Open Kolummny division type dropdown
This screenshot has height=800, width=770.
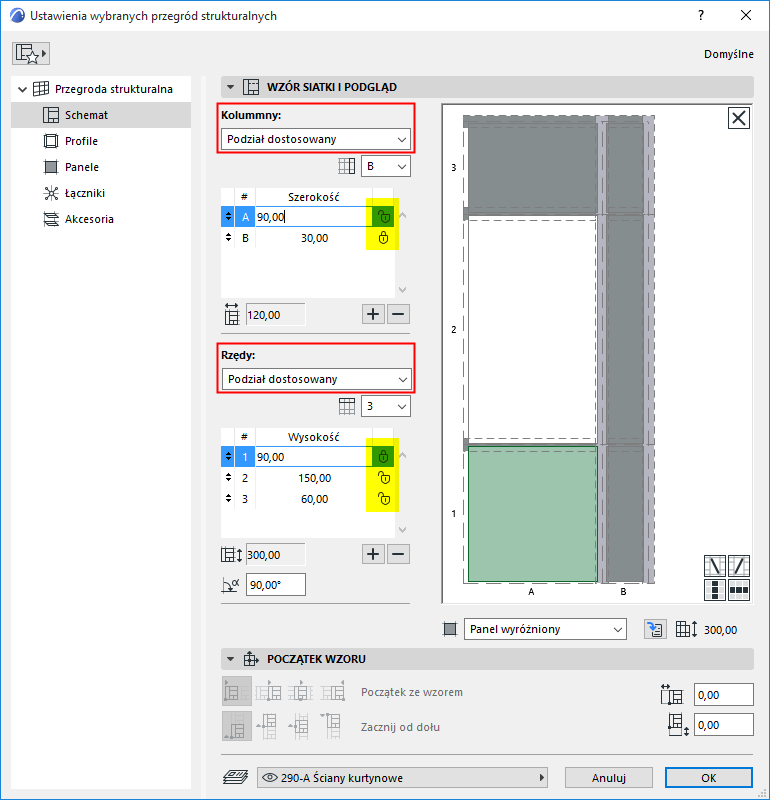click(x=316, y=139)
